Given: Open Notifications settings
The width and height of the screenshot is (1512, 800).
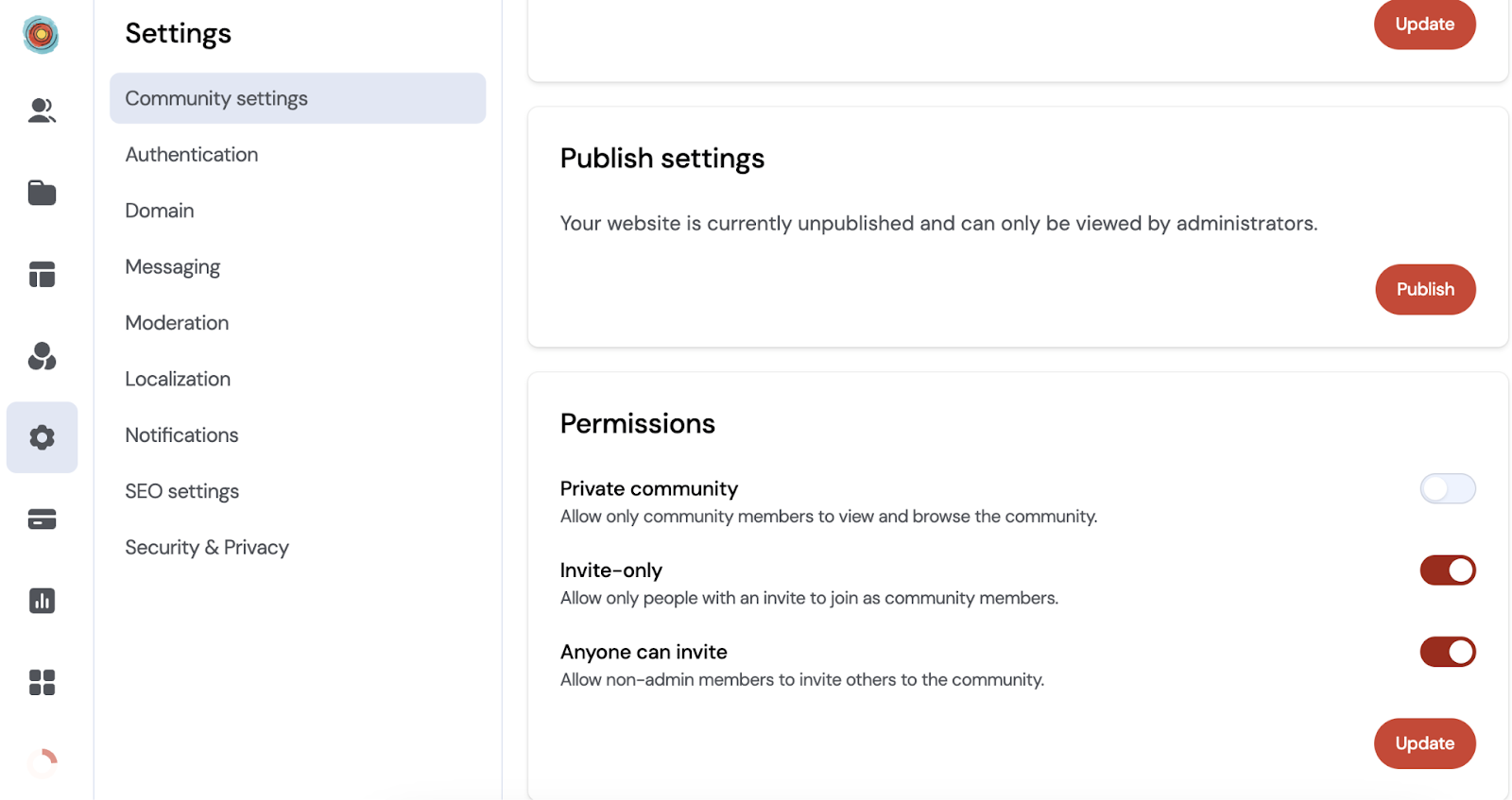Looking at the screenshot, I should [181, 435].
